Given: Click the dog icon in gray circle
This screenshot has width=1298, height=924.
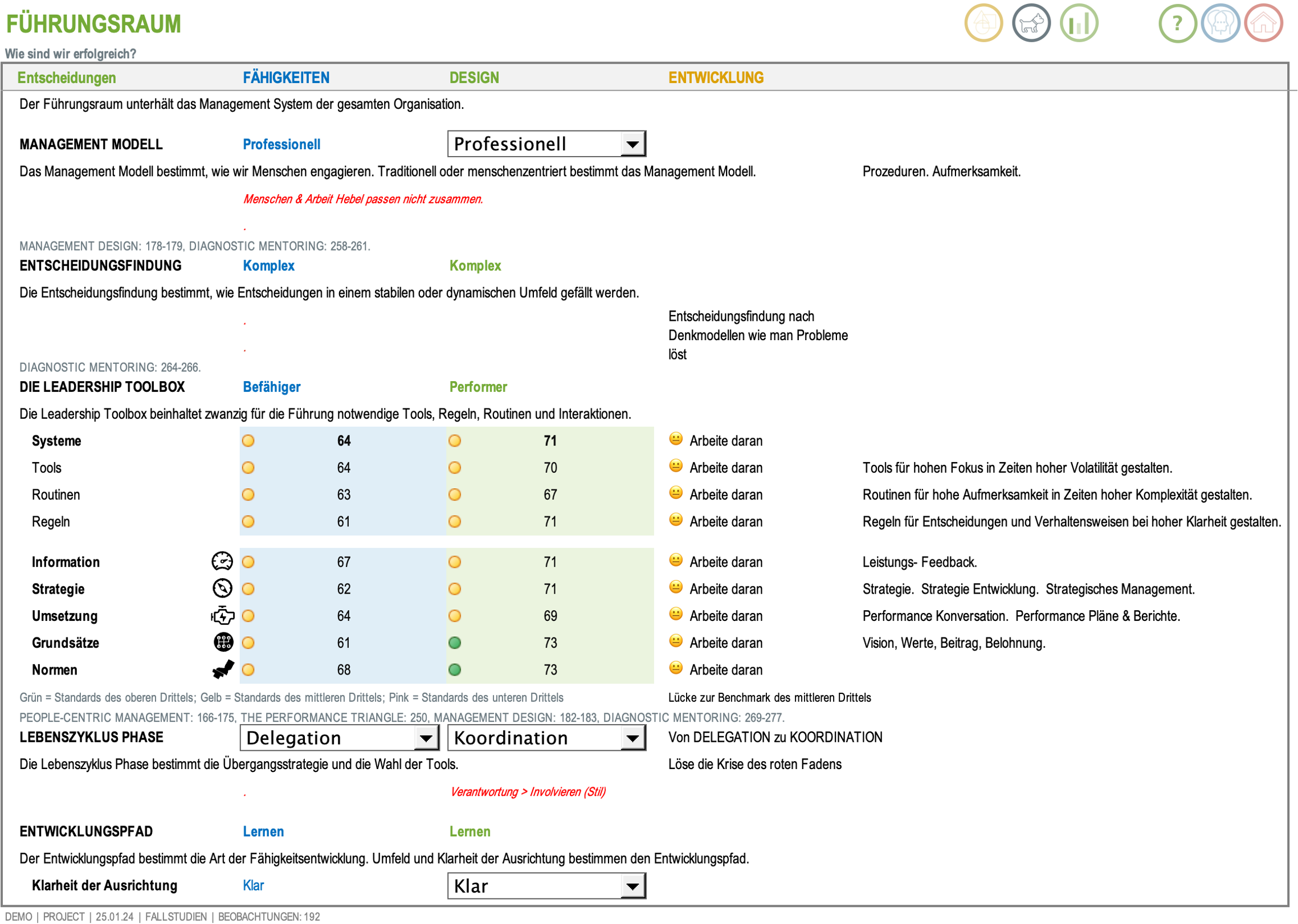Looking at the screenshot, I should pyautogui.click(x=1031, y=23).
